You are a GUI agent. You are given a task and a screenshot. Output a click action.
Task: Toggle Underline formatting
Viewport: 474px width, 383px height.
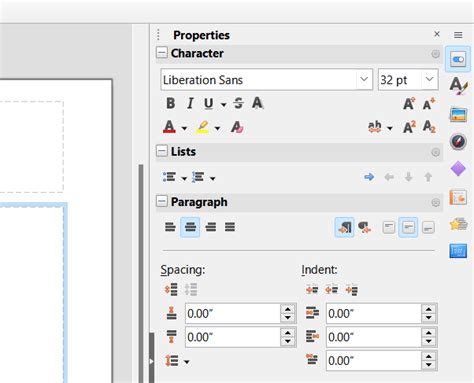209,103
